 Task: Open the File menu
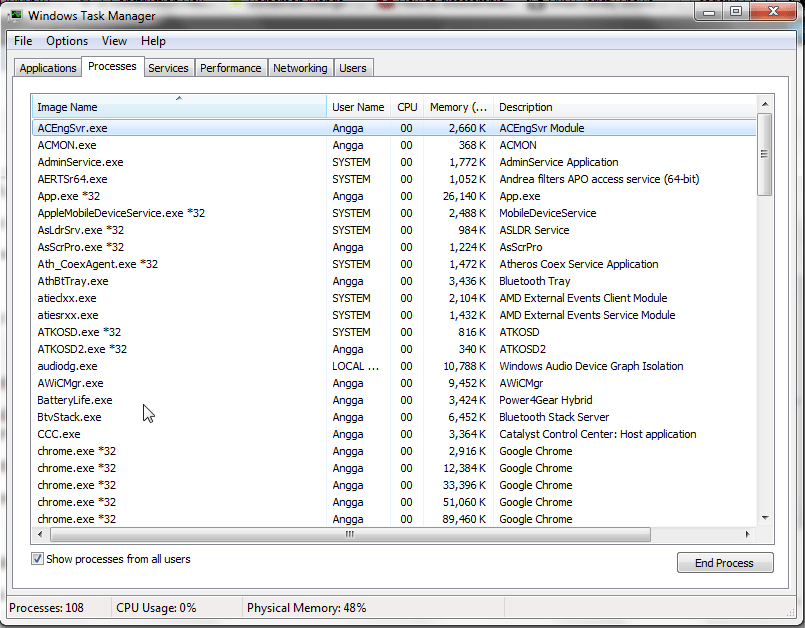pyautogui.click(x=23, y=41)
